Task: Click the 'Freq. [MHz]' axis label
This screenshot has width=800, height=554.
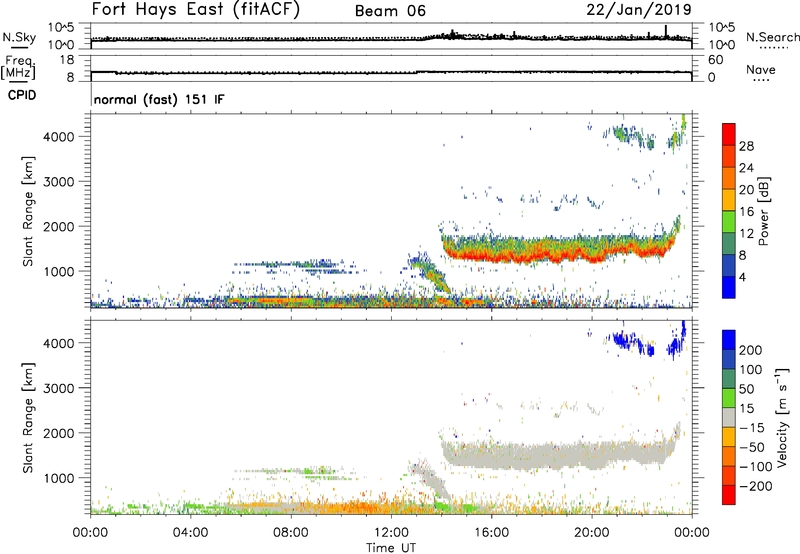Action: 18,68
